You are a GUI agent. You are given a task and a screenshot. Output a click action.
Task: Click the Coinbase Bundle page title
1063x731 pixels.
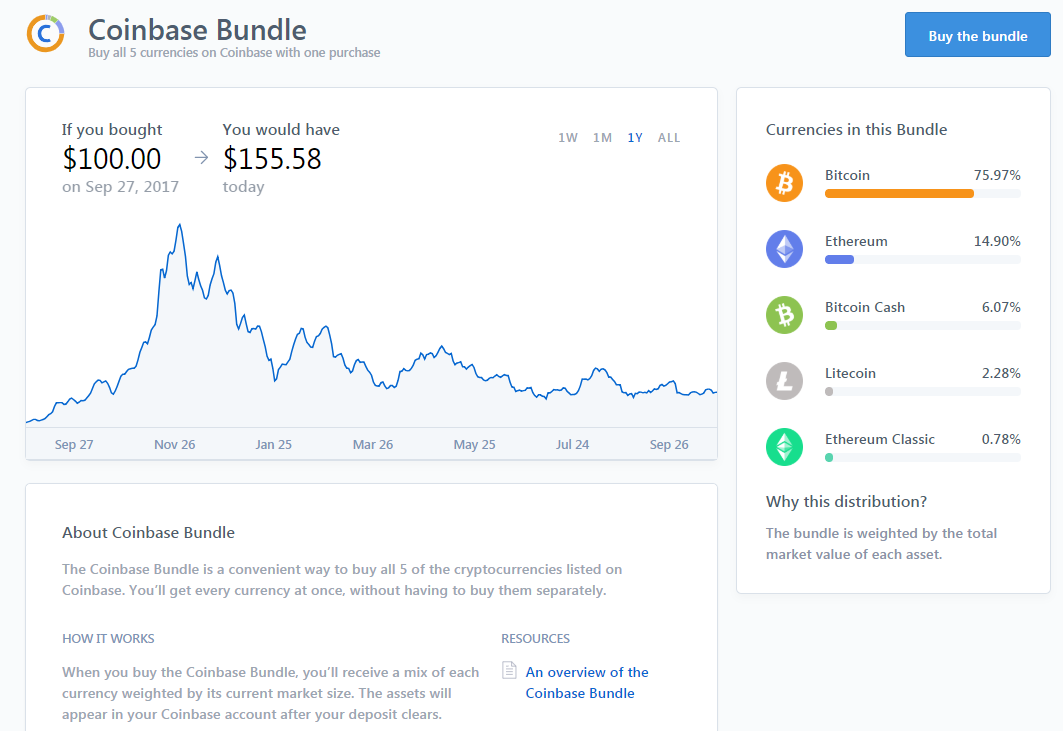tap(197, 29)
